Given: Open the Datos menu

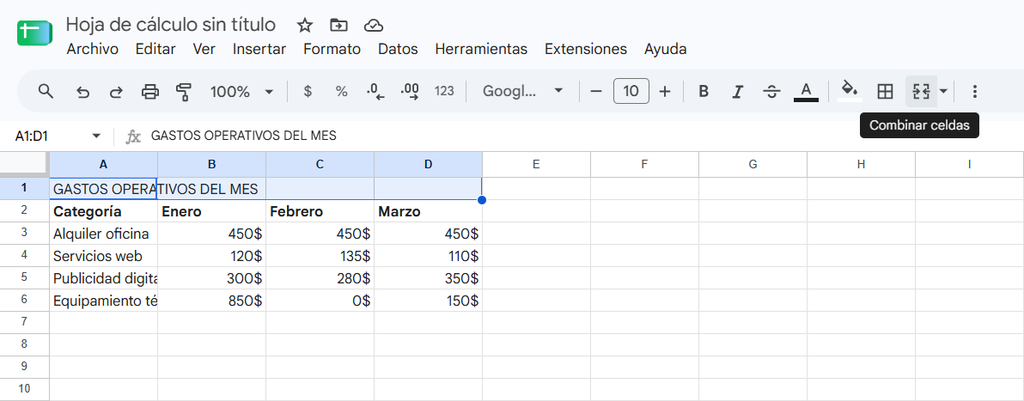Looking at the screenshot, I should click(x=398, y=49).
